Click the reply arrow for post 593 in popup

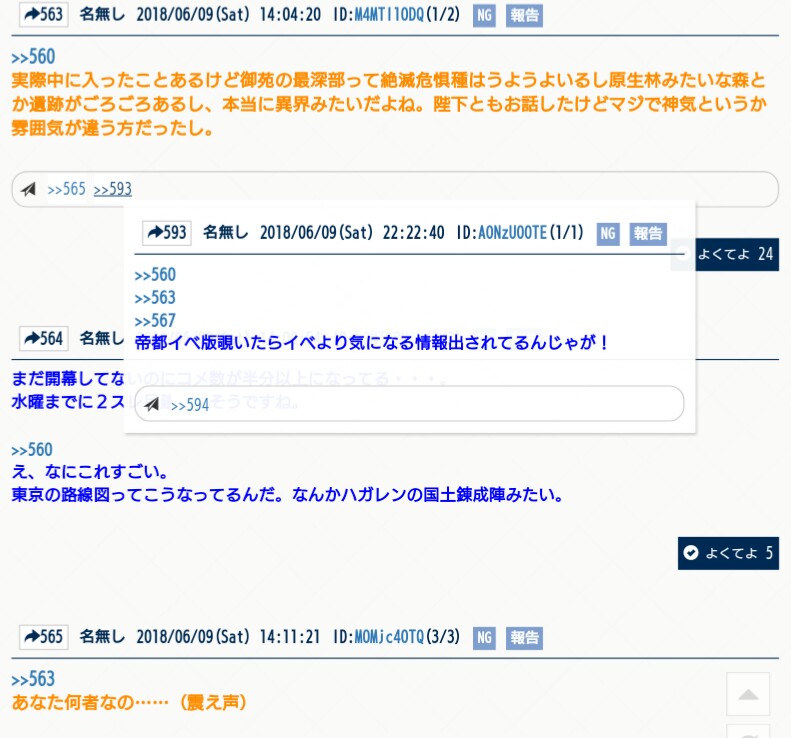click(166, 233)
